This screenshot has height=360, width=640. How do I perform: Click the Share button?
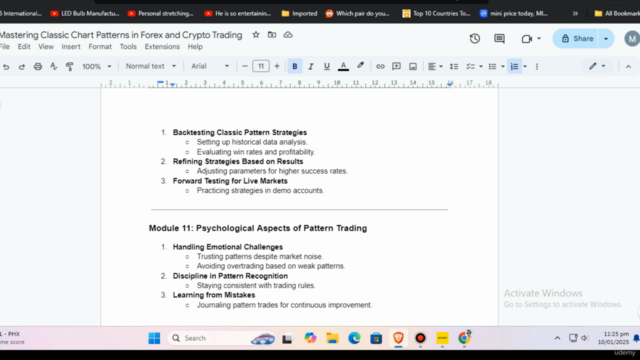(x=577, y=39)
